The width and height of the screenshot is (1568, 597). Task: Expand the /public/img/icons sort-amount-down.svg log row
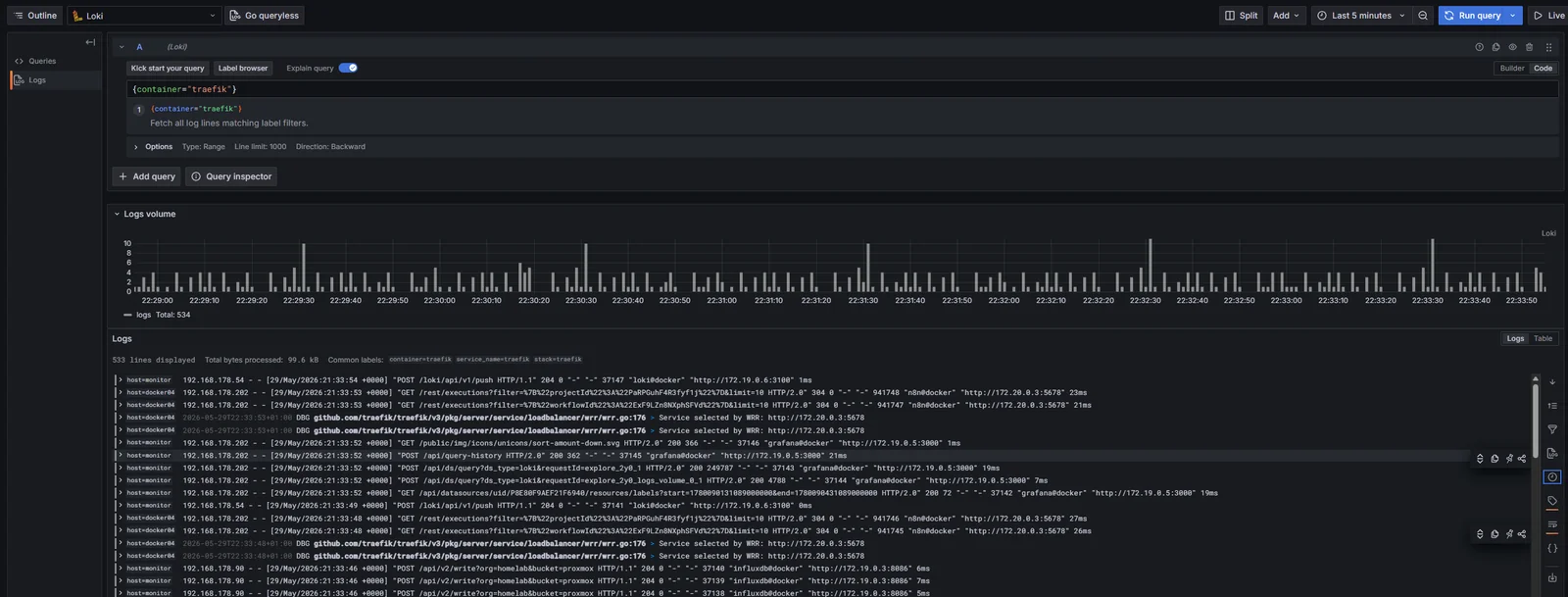pyautogui.click(x=120, y=443)
